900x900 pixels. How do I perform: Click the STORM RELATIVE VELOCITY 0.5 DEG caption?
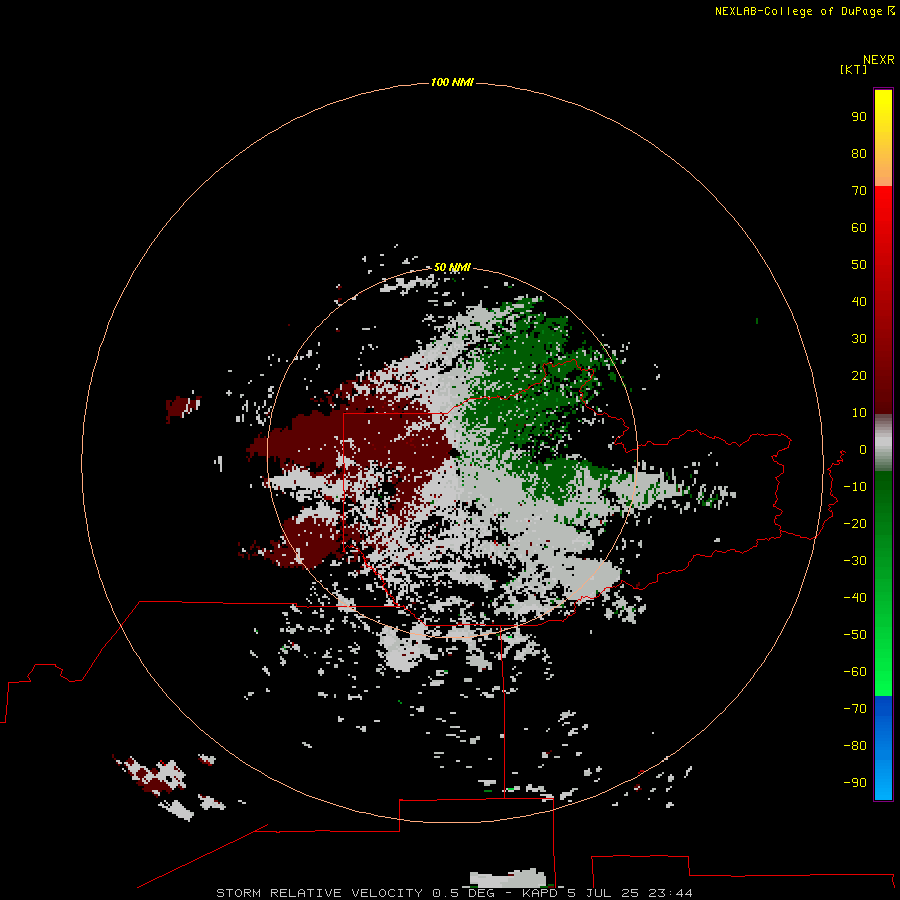click(x=355, y=893)
